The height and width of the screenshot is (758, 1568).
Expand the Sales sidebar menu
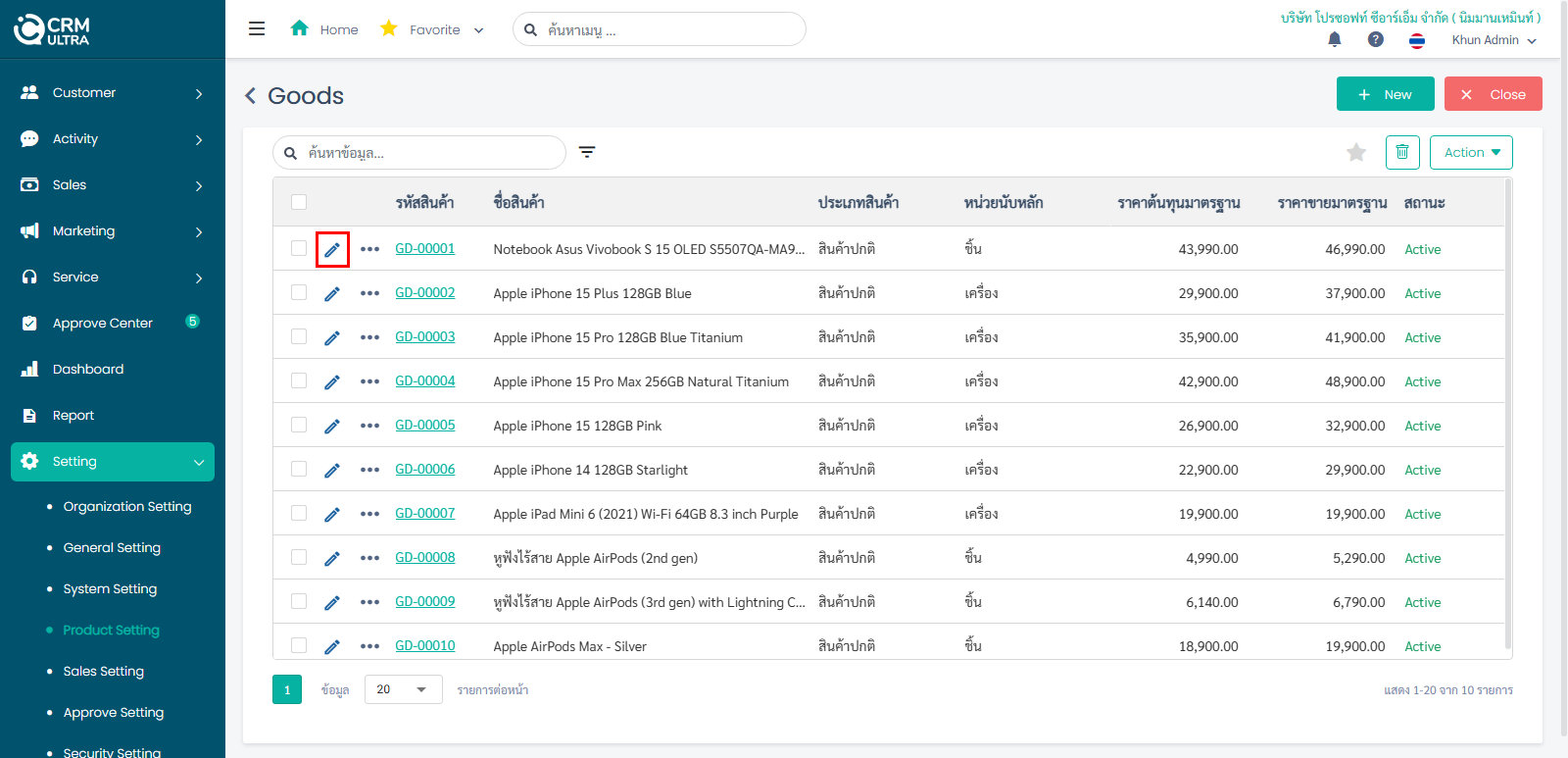pos(113,184)
